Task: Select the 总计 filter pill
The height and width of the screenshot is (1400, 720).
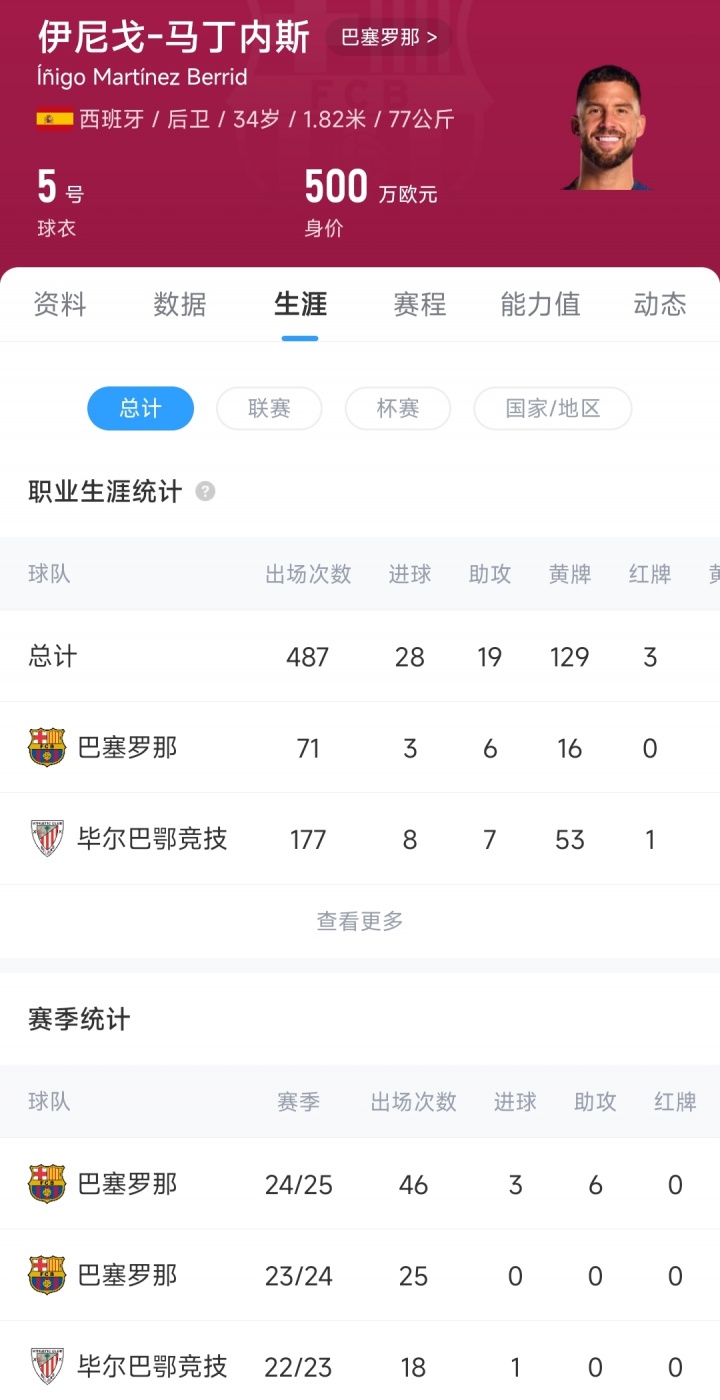Action: [140, 408]
